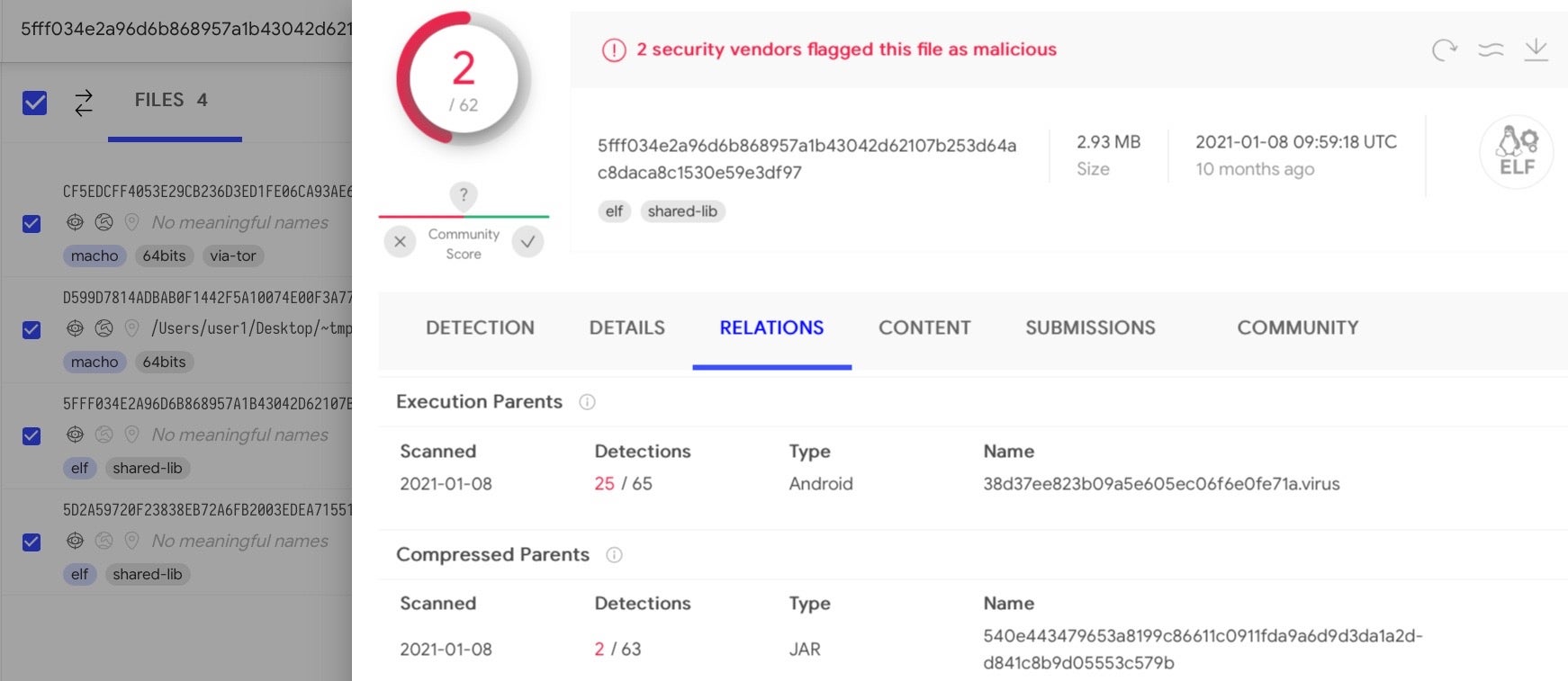This screenshot has width=1568, height=681.
Task: Click Execution Parents info icon
Action: 587,402
